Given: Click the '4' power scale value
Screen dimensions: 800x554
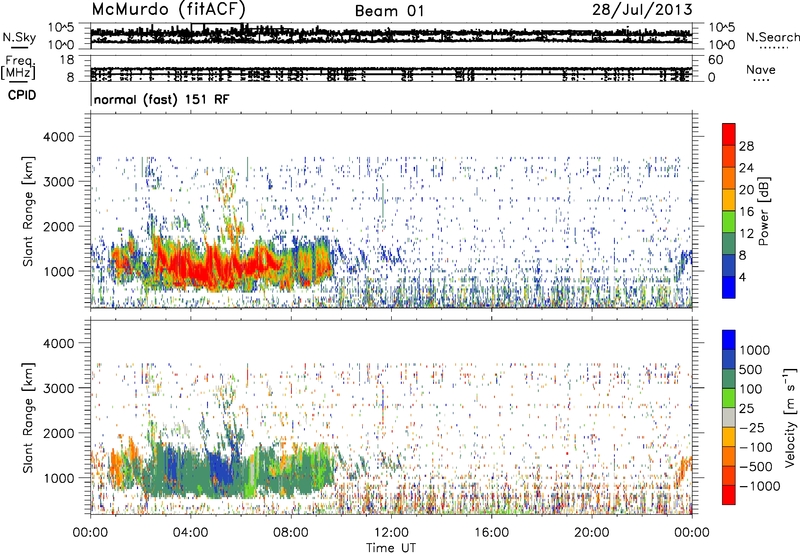Looking at the screenshot, I should [742, 277].
